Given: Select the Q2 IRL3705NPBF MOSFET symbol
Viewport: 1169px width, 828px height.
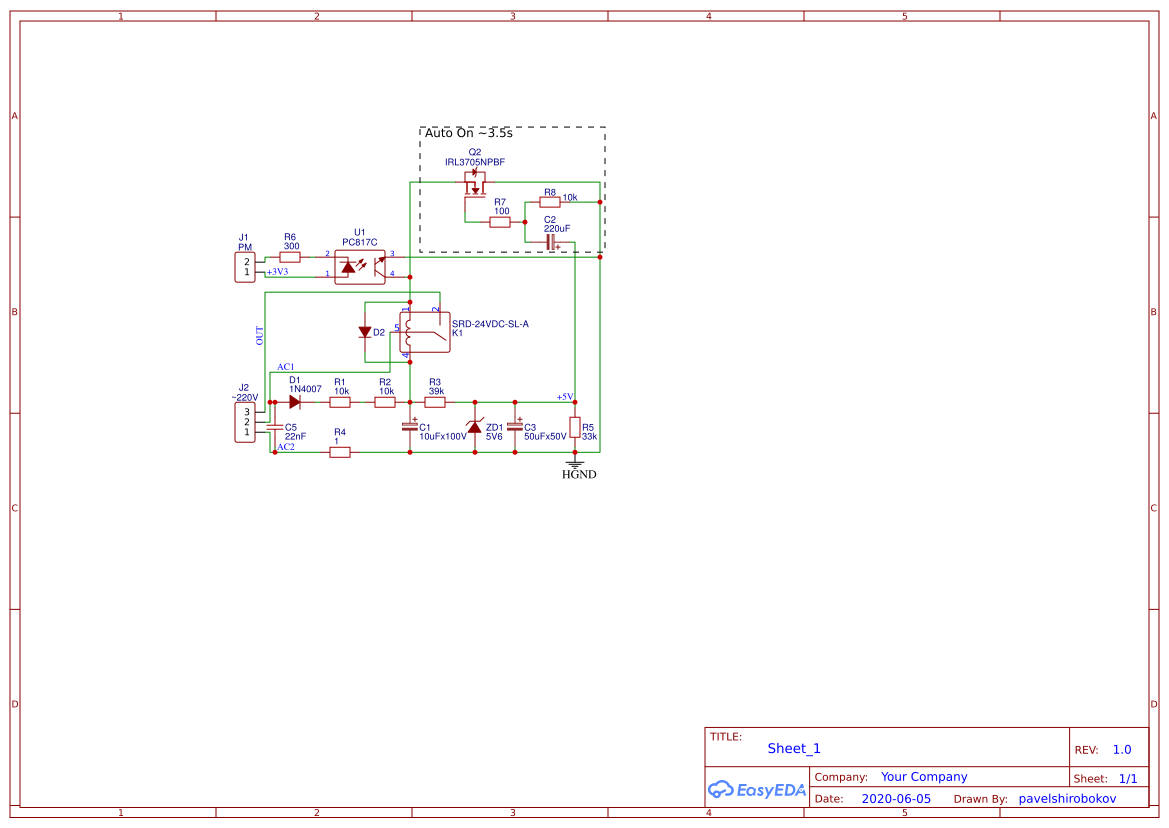Looking at the screenshot, I should pos(475,183).
